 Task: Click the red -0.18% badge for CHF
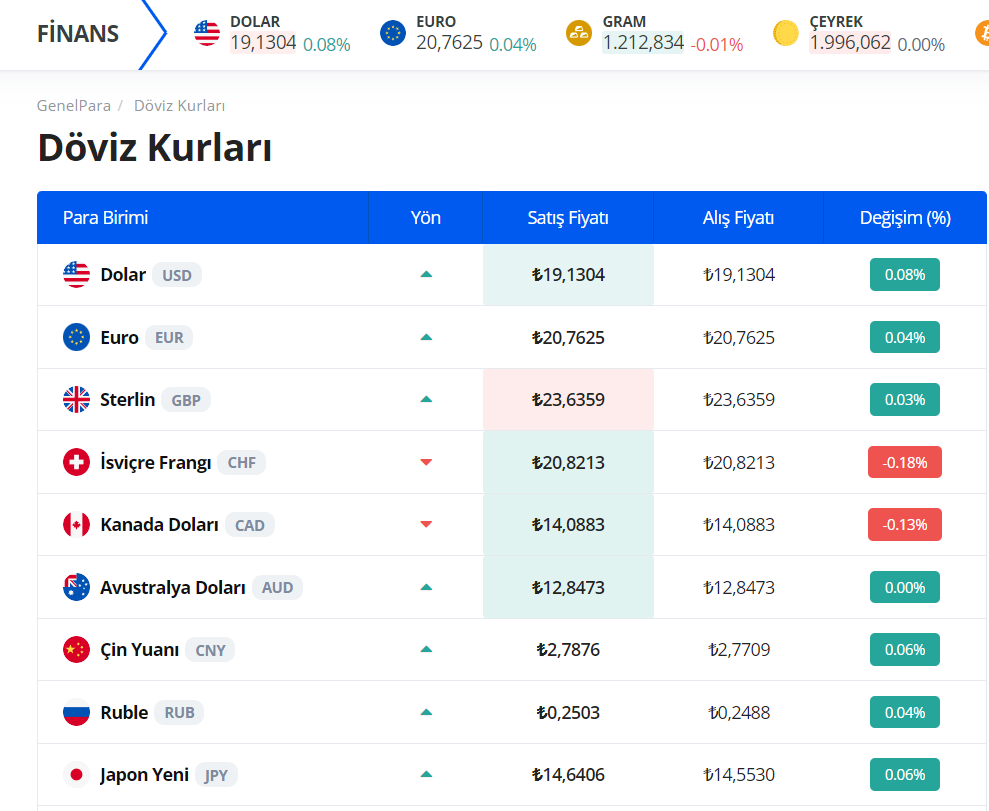904,462
